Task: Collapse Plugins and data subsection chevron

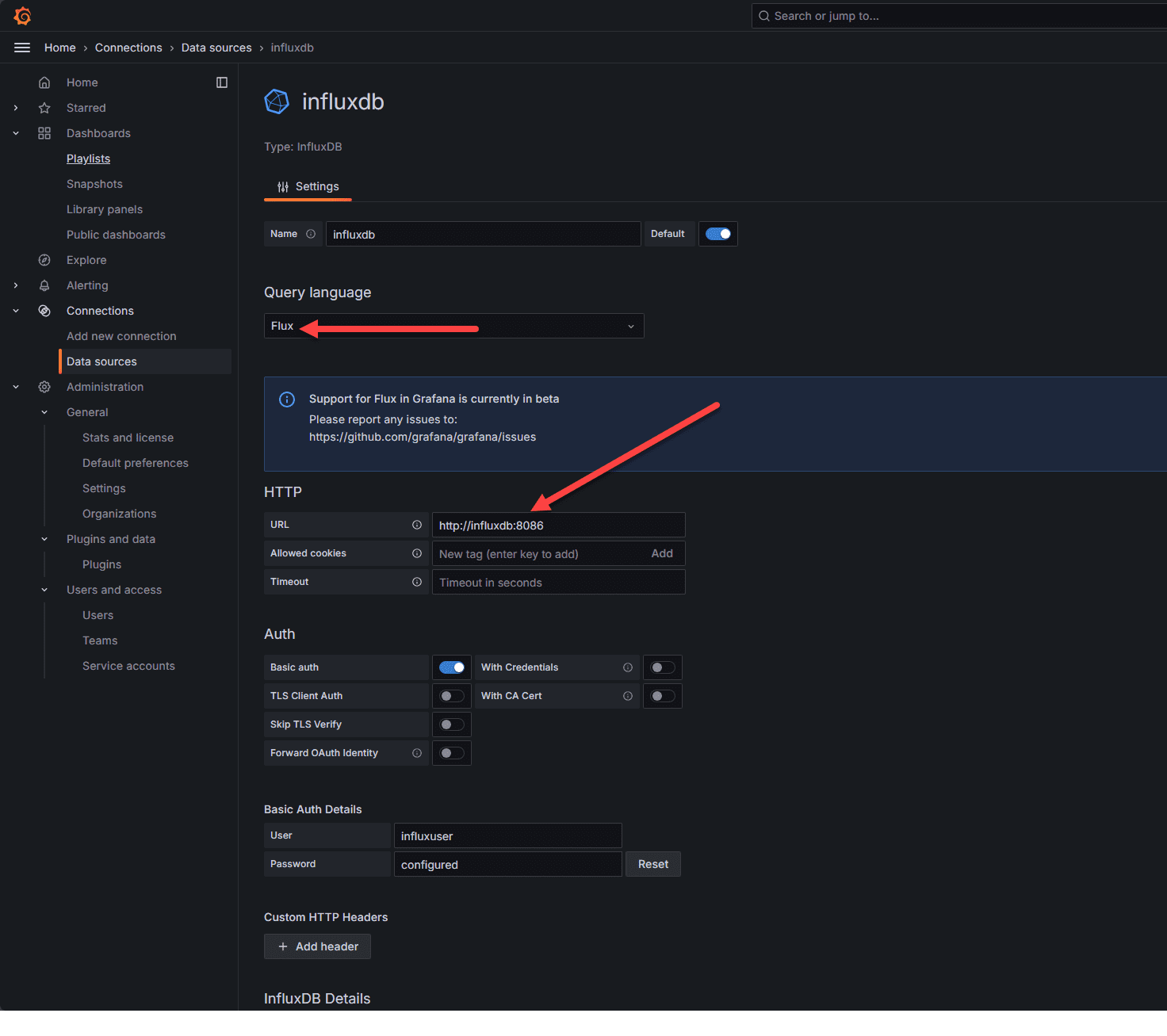Action: 44,539
